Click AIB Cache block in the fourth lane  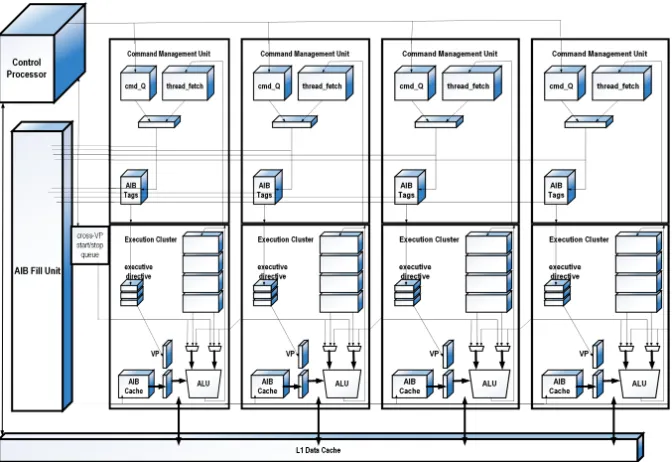[562, 384]
